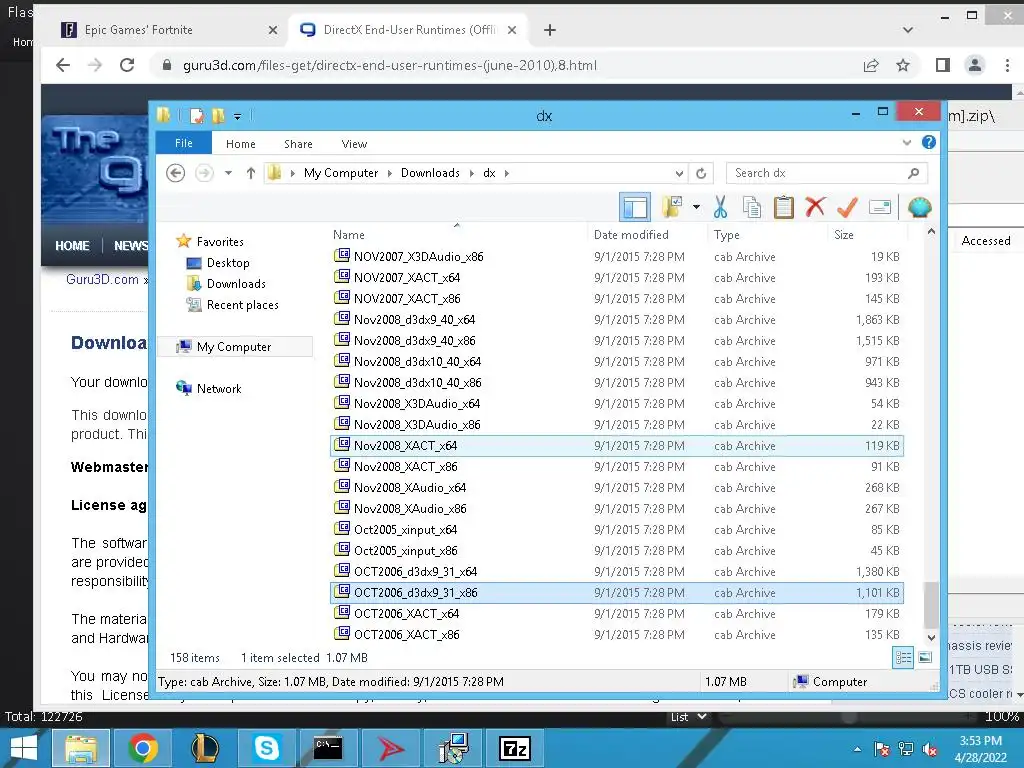This screenshot has width=1024, height=768.
Task: Select file OCT2006_XACT_x86
Action: pos(617,635)
